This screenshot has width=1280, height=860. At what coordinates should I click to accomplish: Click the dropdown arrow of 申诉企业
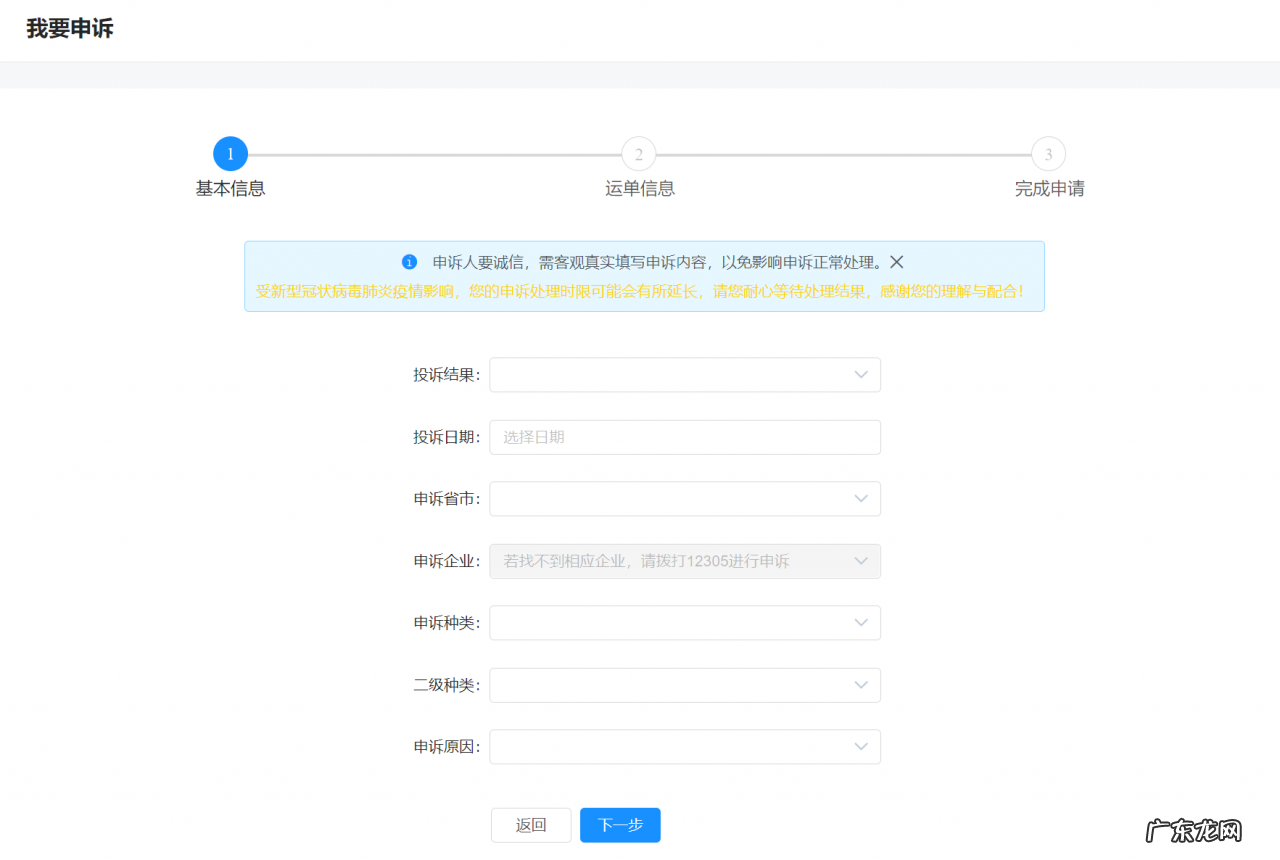pyautogui.click(x=860, y=561)
